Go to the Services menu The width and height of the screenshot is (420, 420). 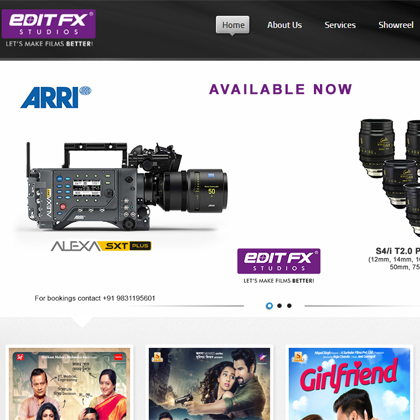coord(340,25)
